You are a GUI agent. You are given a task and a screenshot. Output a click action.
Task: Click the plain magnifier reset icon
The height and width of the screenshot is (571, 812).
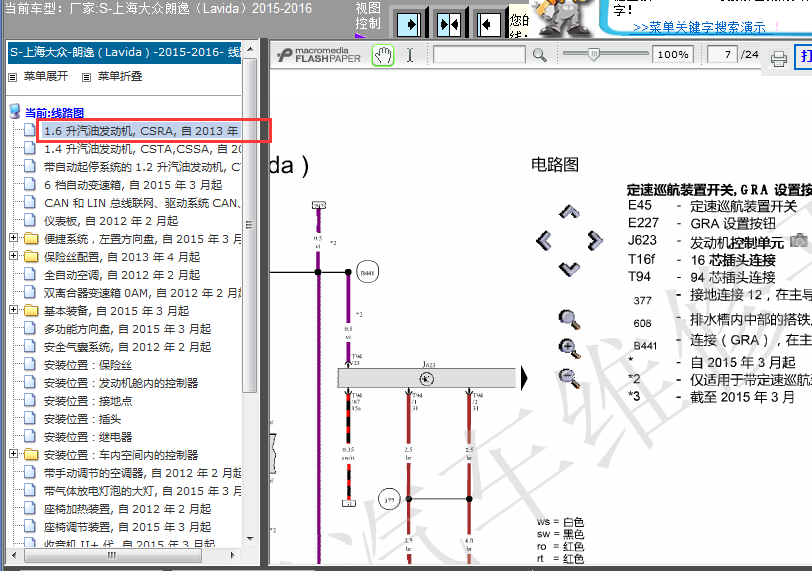tap(569, 319)
